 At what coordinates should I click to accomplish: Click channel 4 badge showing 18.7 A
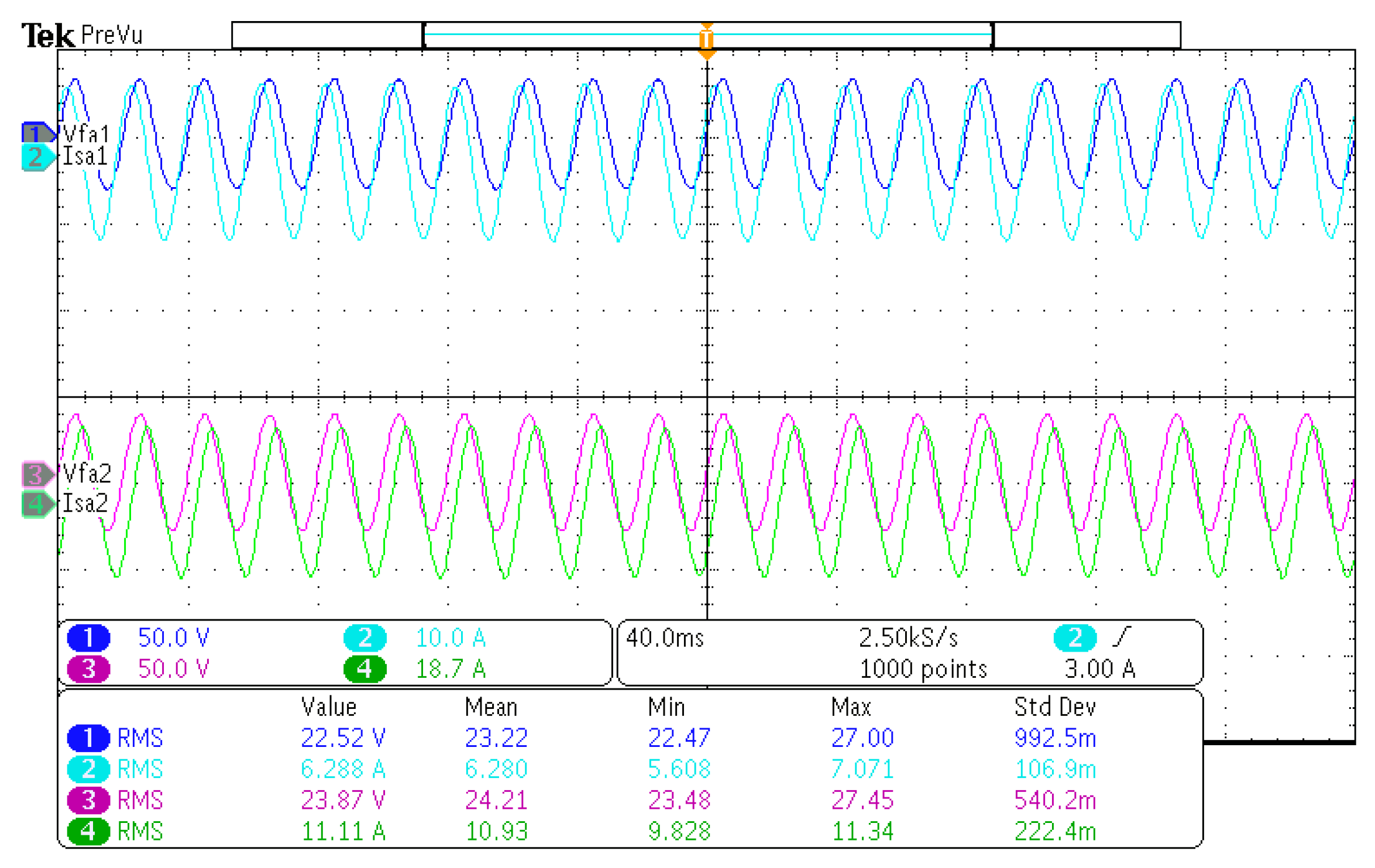[365, 669]
